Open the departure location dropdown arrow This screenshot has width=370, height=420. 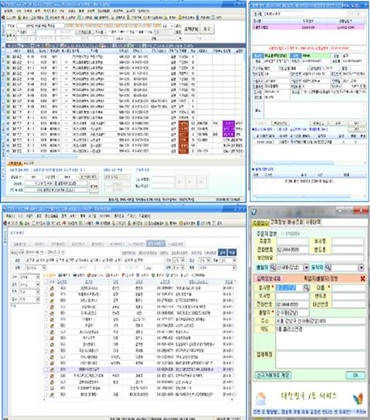[x=306, y=267]
